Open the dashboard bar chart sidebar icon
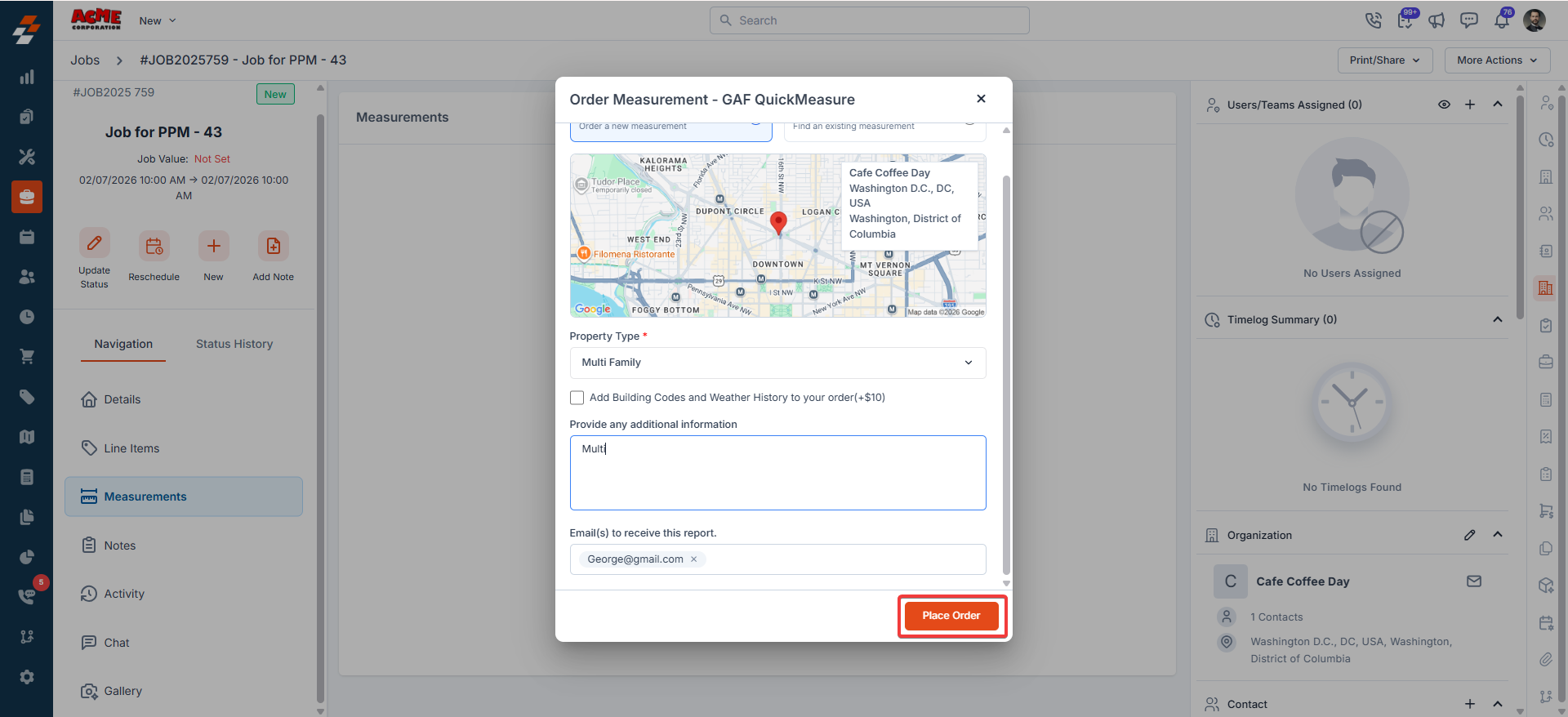This screenshot has width=1568, height=717. click(27, 77)
